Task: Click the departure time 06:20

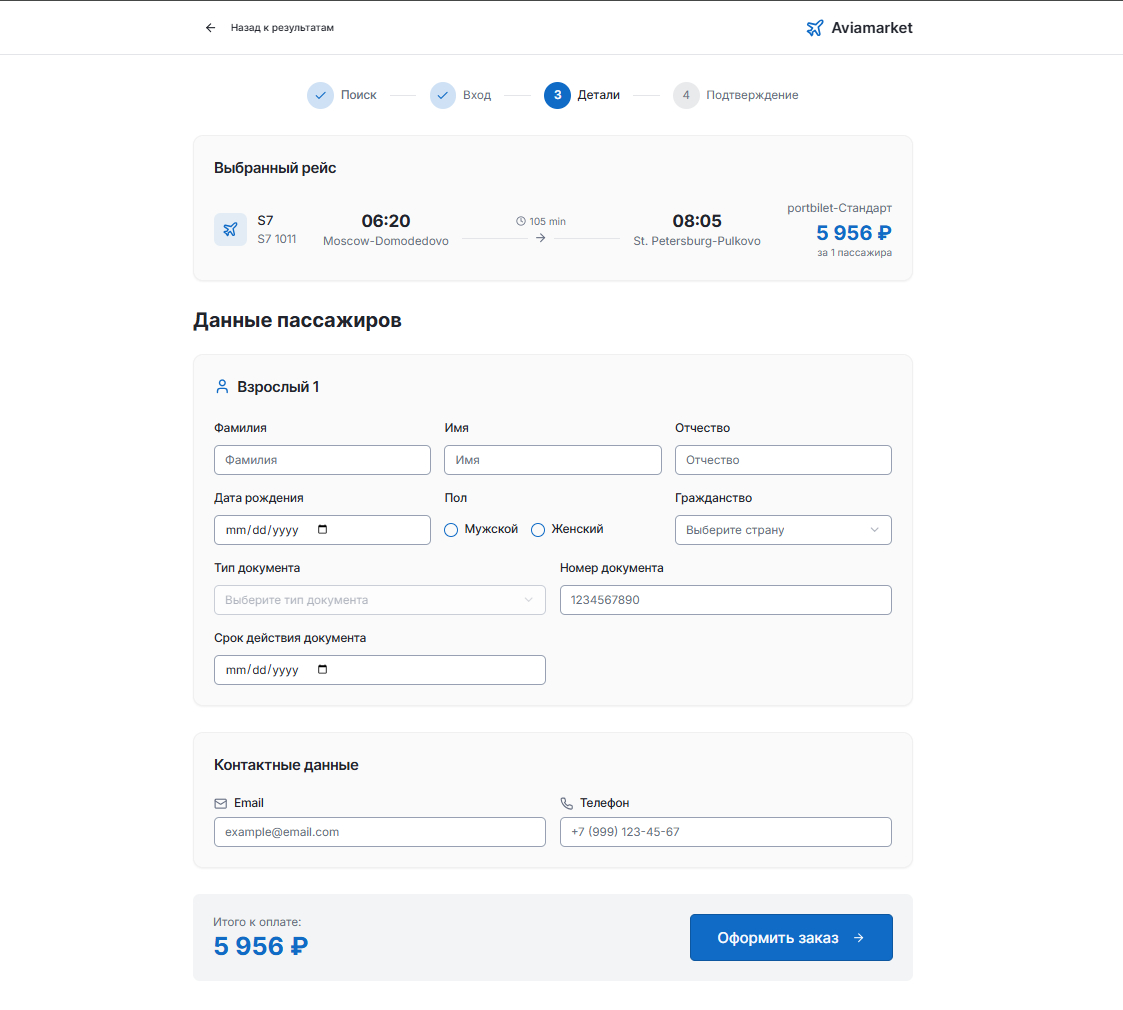Action: (x=386, y=221)
